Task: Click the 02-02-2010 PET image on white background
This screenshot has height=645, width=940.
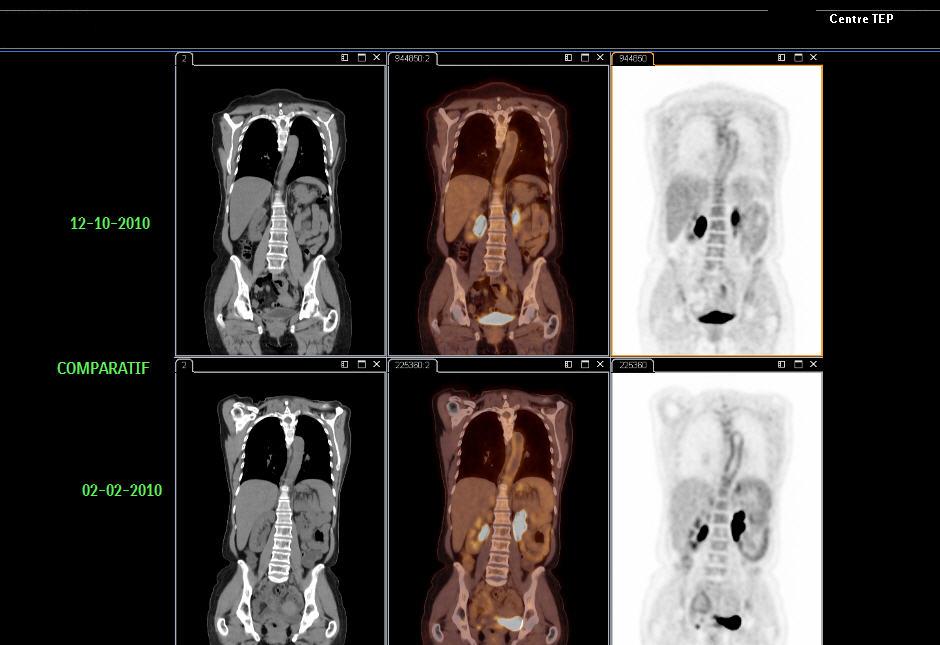Action: (716, 508)
